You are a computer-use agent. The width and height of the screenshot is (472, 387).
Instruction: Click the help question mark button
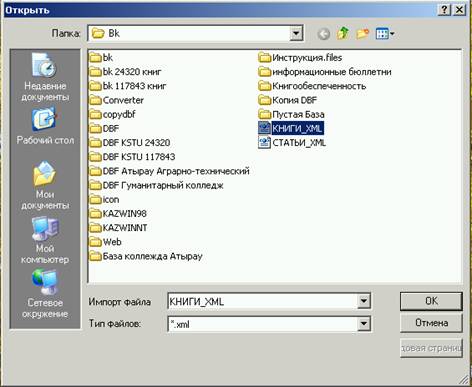[444, 9]
